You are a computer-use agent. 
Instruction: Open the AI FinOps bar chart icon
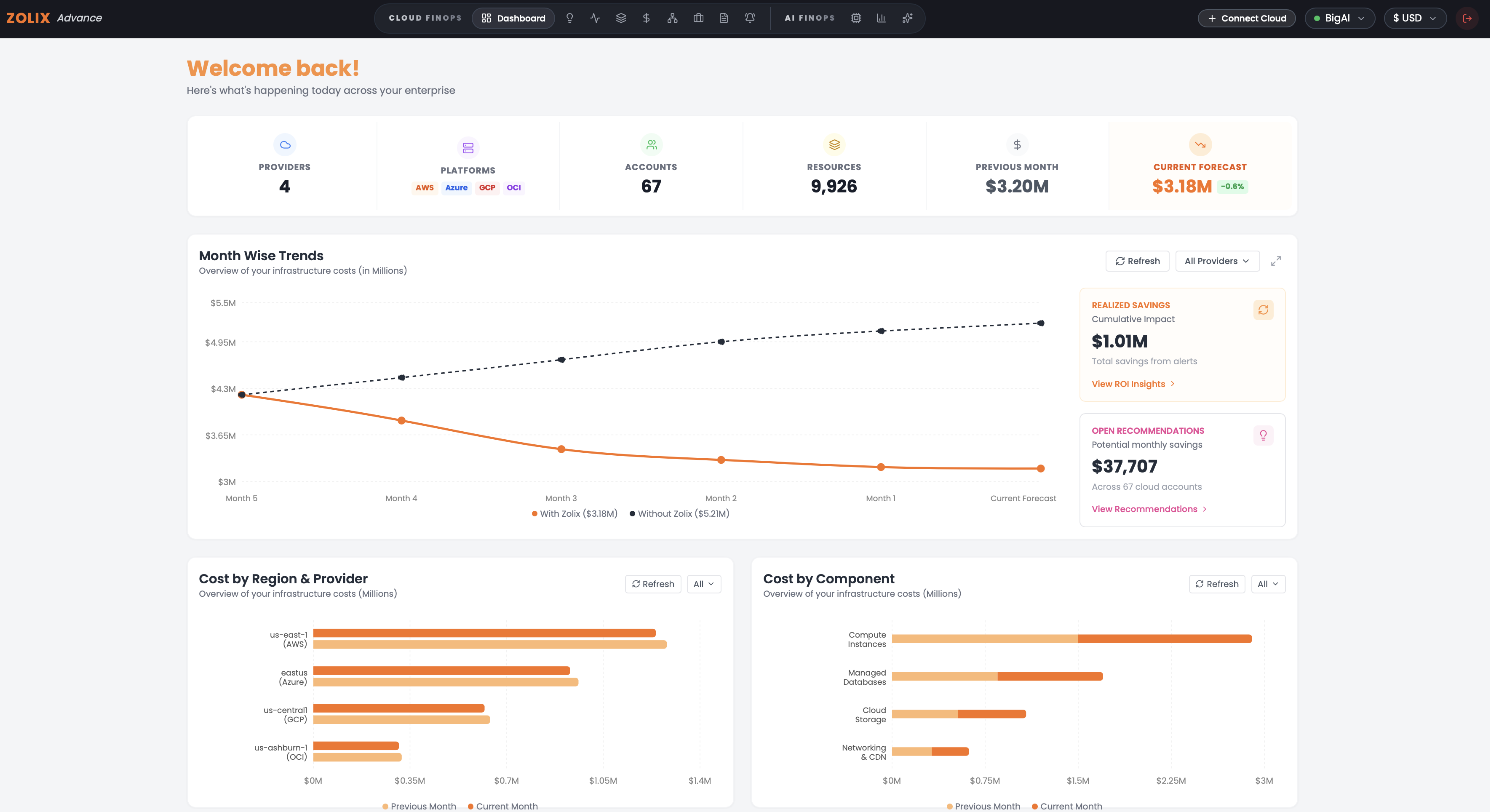point(882,18)
